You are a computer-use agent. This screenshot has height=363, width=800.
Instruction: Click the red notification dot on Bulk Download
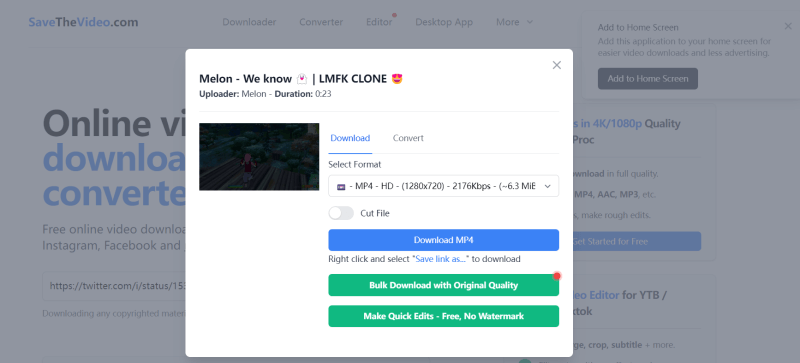[x=557, y=276]
